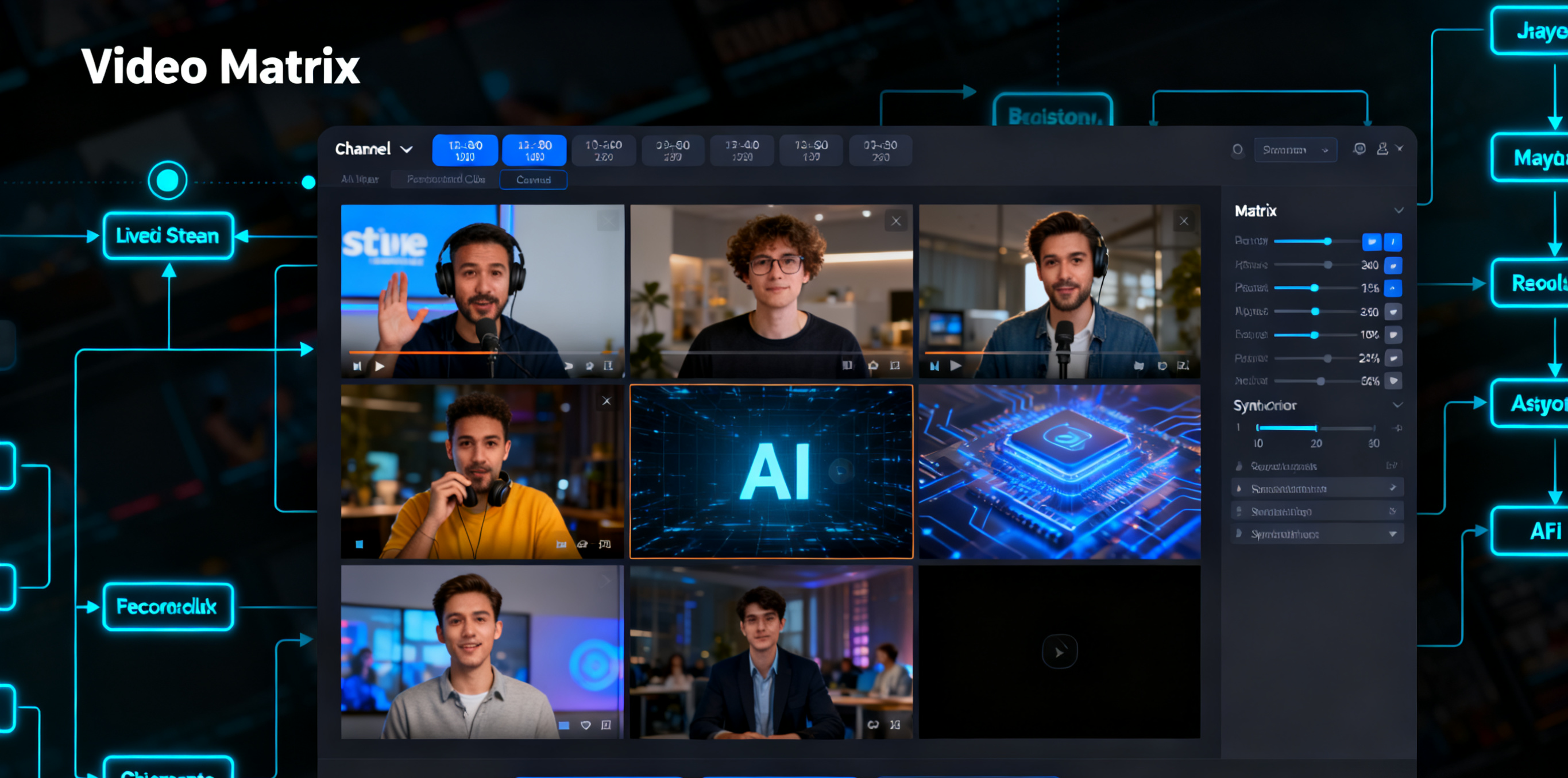The image size is (1568, 778).
Task: Toggle the blue button on the second Matrix row
Action: pos(1393,265)
